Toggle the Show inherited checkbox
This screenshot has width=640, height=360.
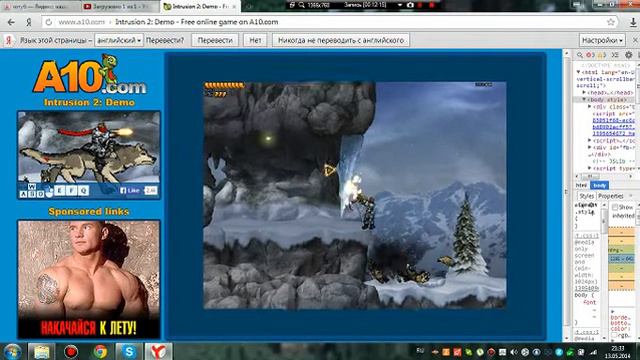coord(615,208)
